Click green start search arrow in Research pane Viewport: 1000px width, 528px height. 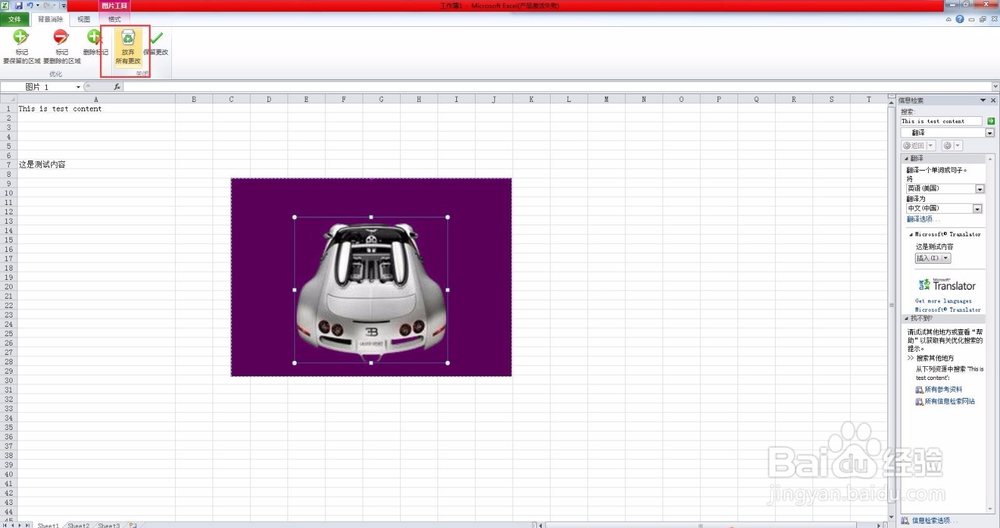(x=990, y=121)
